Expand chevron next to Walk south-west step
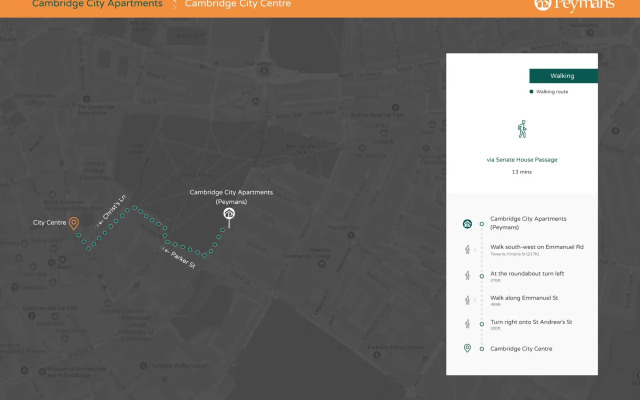 pos(475,250)
